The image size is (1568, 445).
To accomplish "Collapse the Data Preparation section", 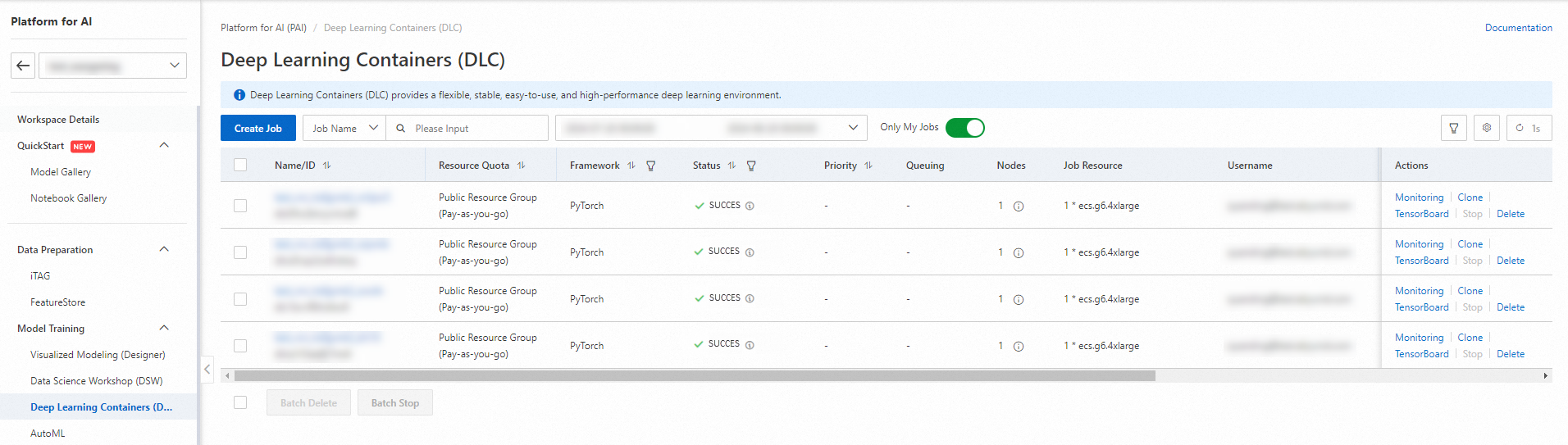I will [x=164, y=249].
